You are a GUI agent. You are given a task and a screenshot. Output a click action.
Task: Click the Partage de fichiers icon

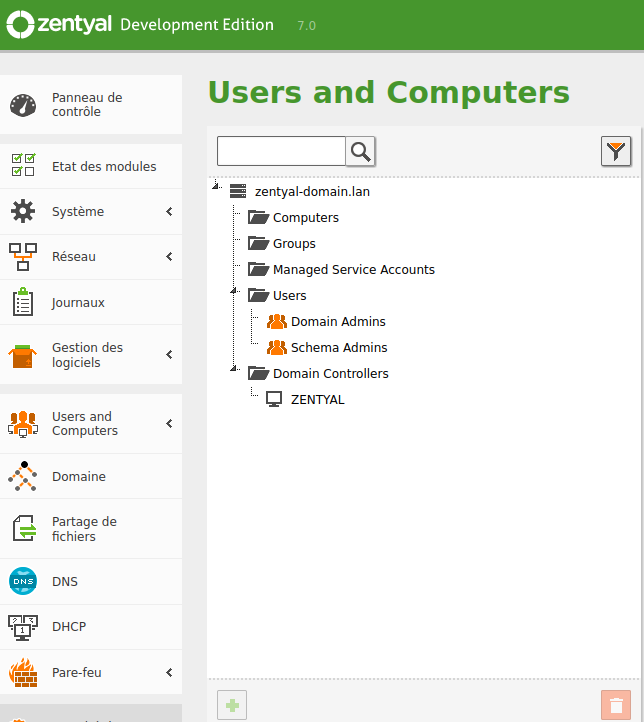(x=24, y=528)
